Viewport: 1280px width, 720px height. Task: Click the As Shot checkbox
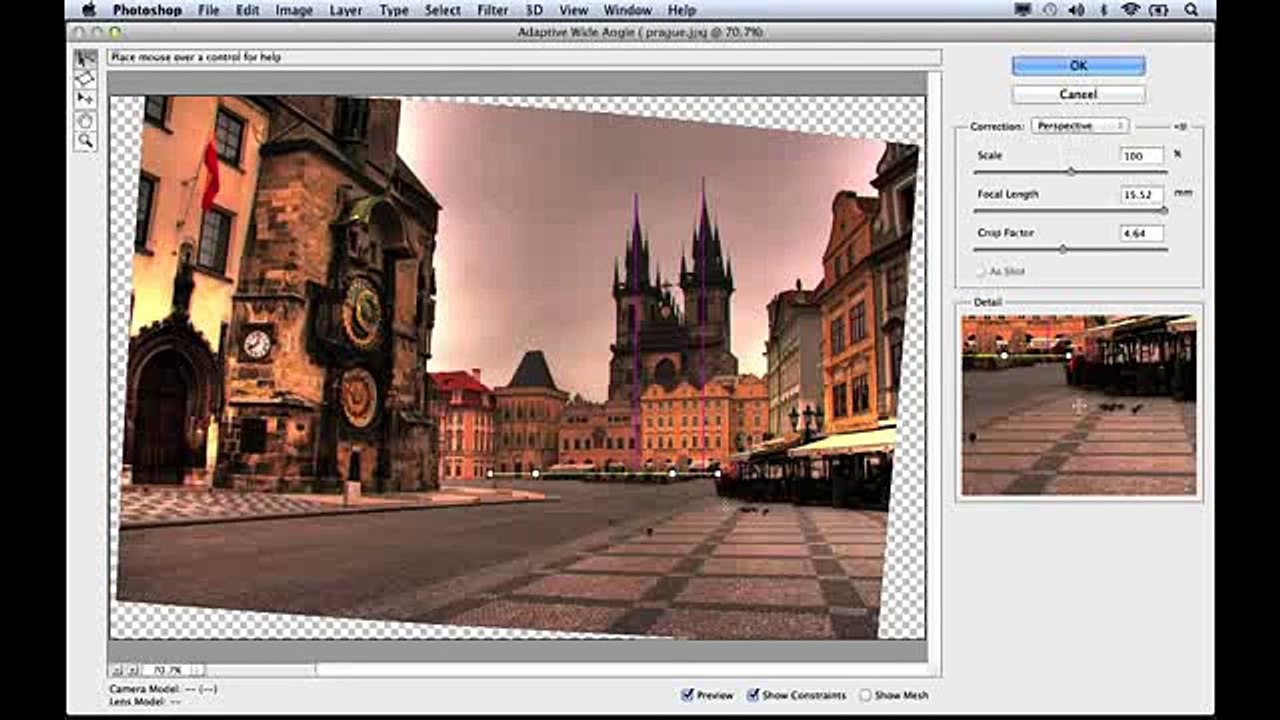pyautogui.click(x=981, y=271)
